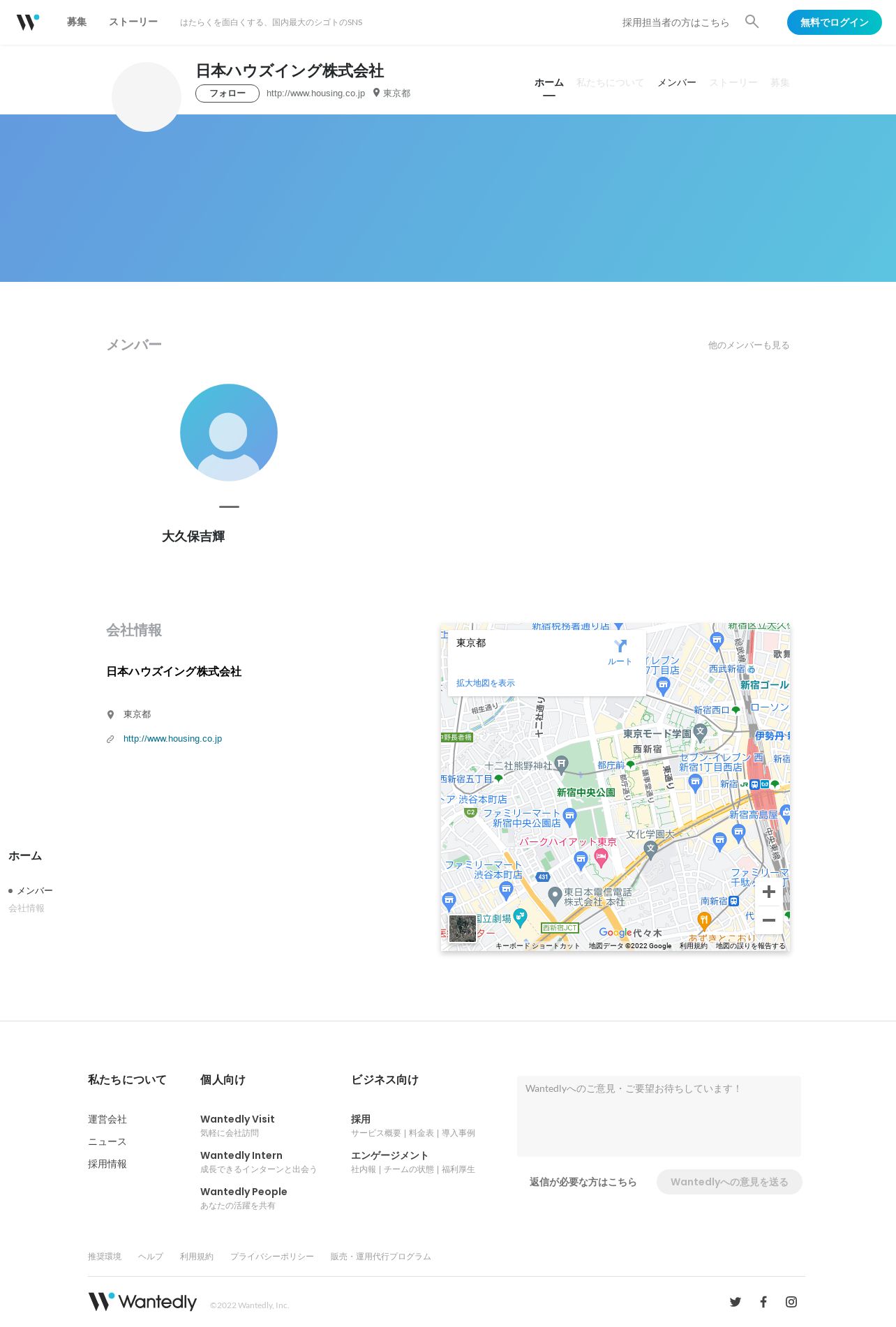This screenshot has height=1327, width=896.
Task: Open Wantedly Twitter page icon
Action: coord(735,1302)
